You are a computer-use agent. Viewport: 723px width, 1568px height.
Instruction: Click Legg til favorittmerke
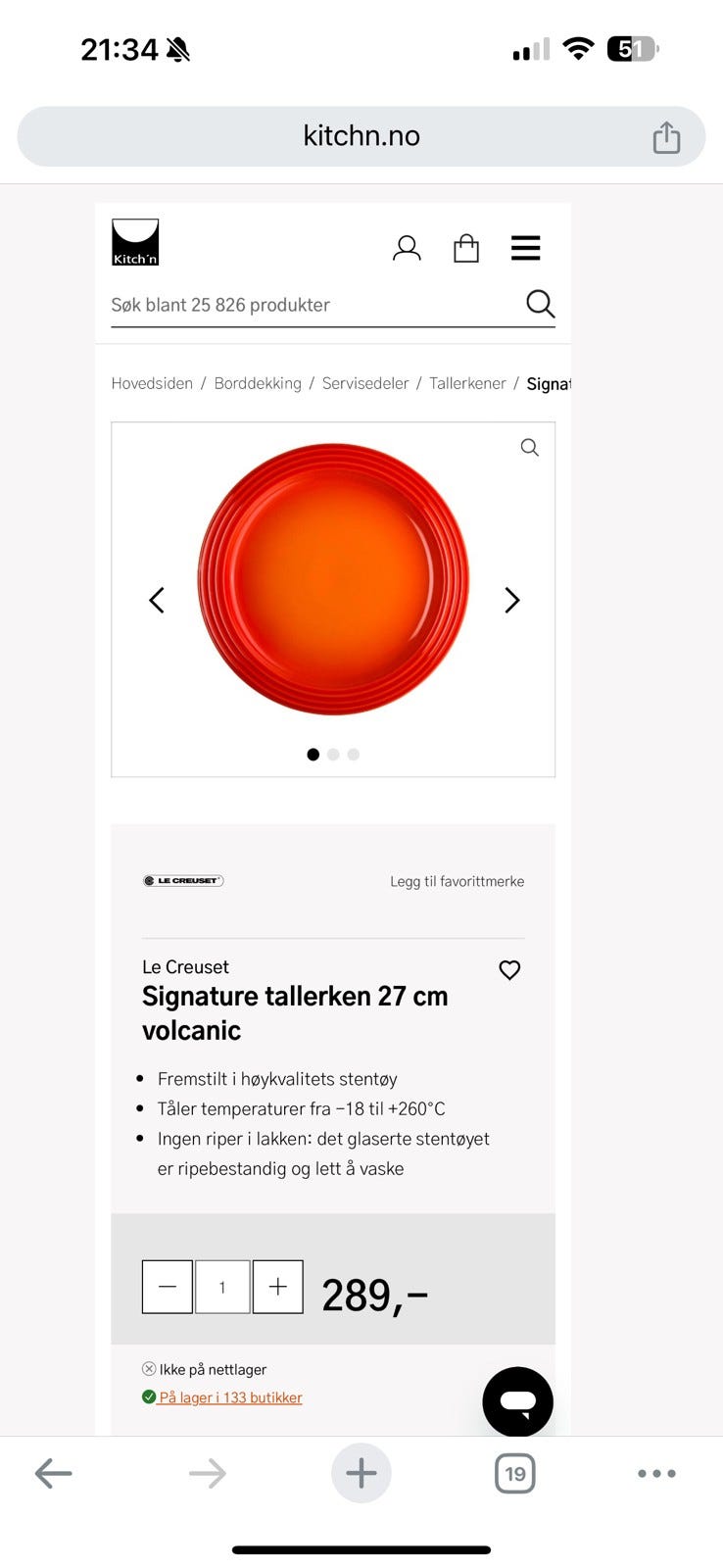pyautogui.click(x=457, y=881)
